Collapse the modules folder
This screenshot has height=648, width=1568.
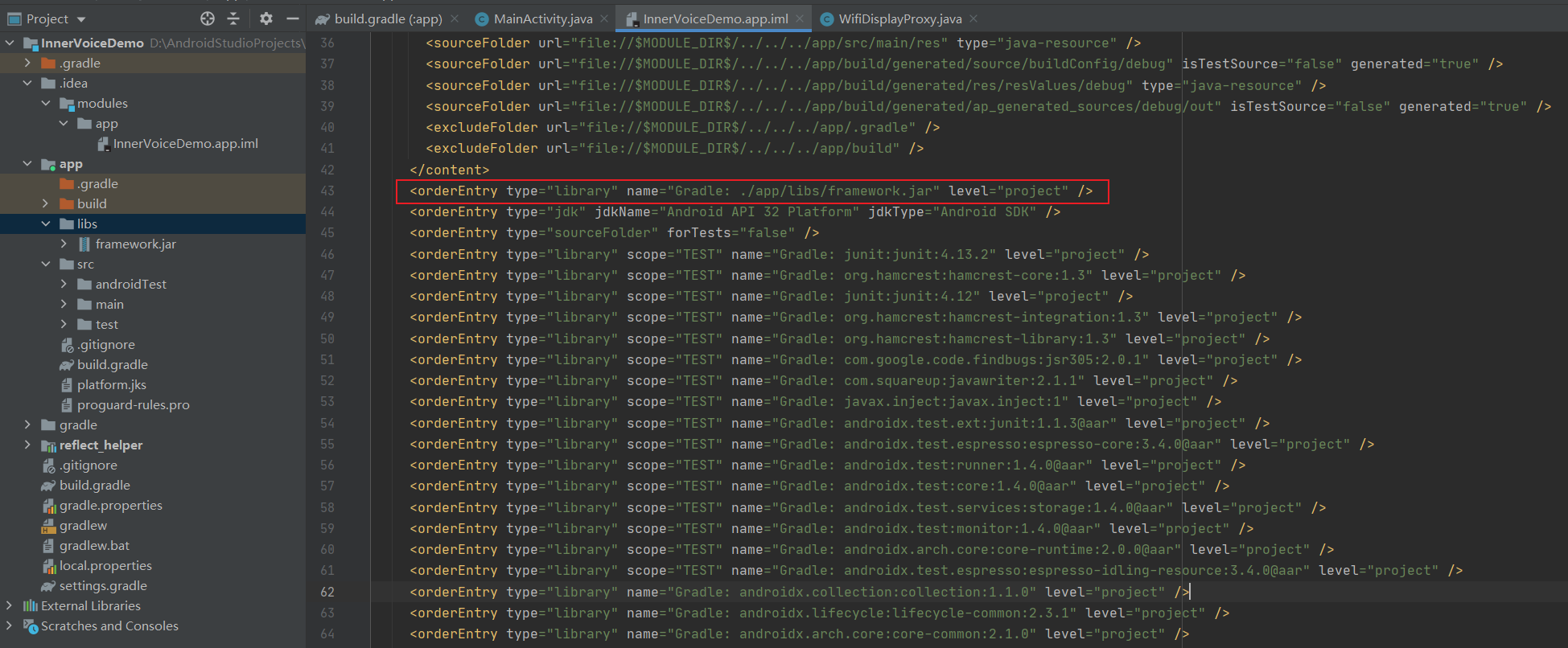(x=46, y=103)
